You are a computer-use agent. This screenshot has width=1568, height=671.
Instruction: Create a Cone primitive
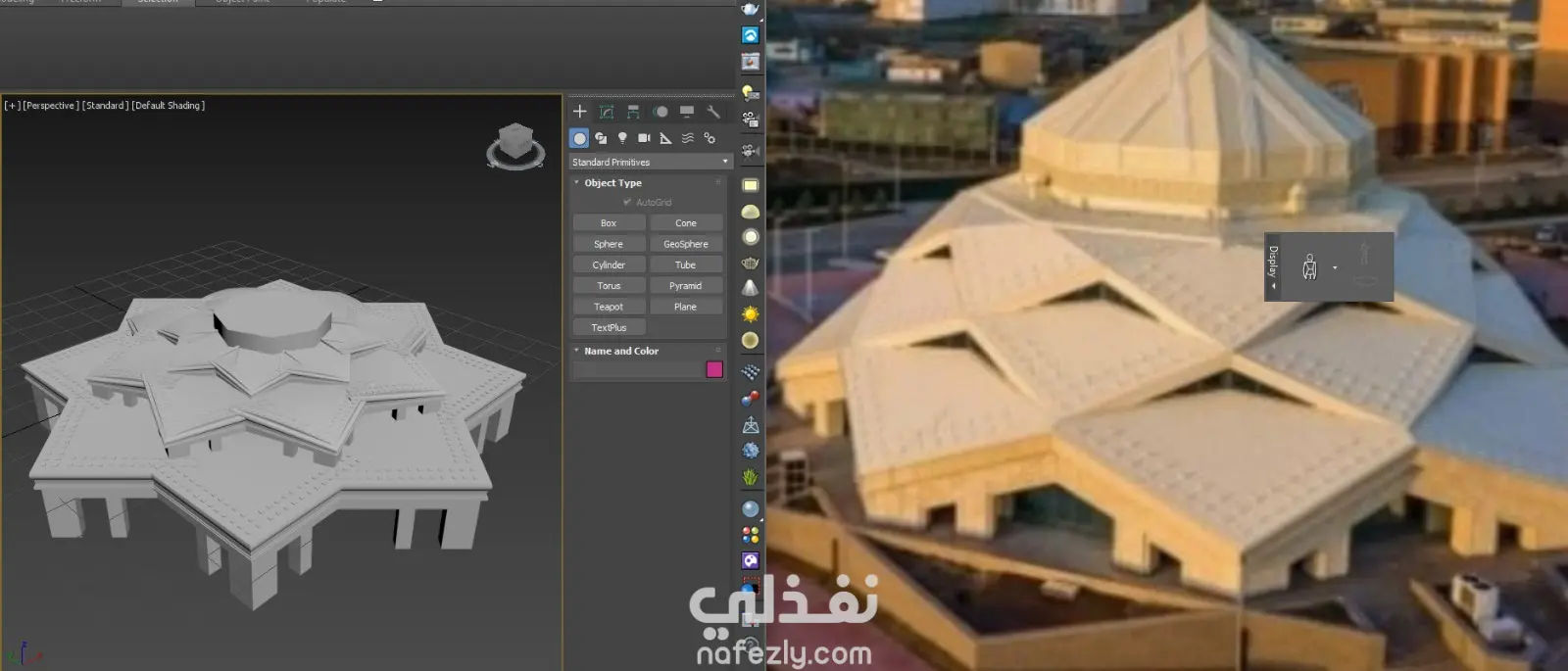[686, 223]
